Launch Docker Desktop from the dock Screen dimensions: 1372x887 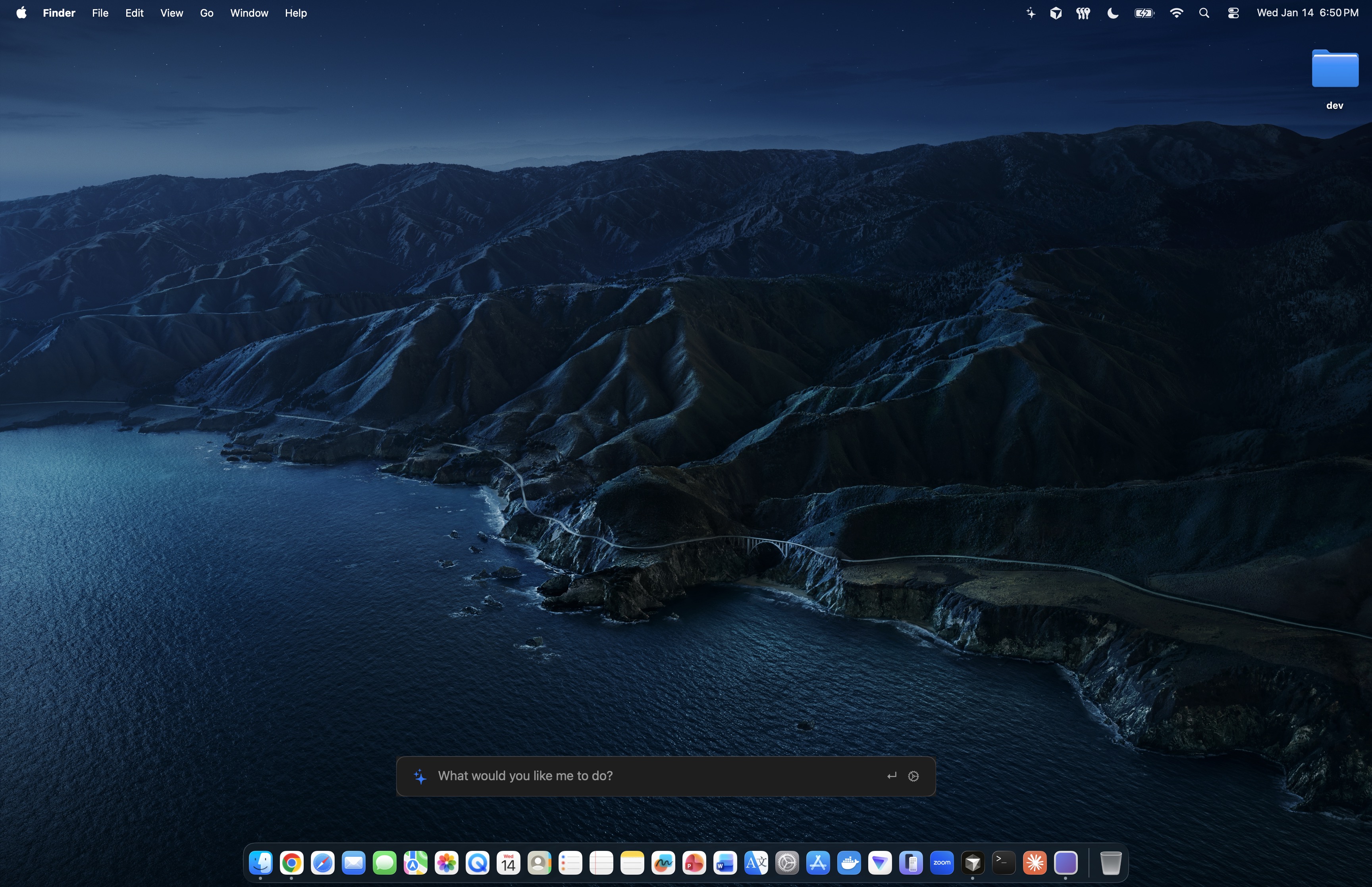pos(849,863)
